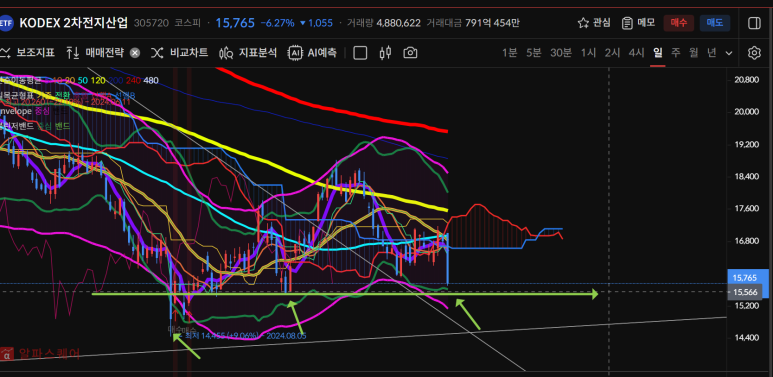The image size is (773, 377).
Task: Click the -6.27% change rate
Action: click(x=278, y=23)
